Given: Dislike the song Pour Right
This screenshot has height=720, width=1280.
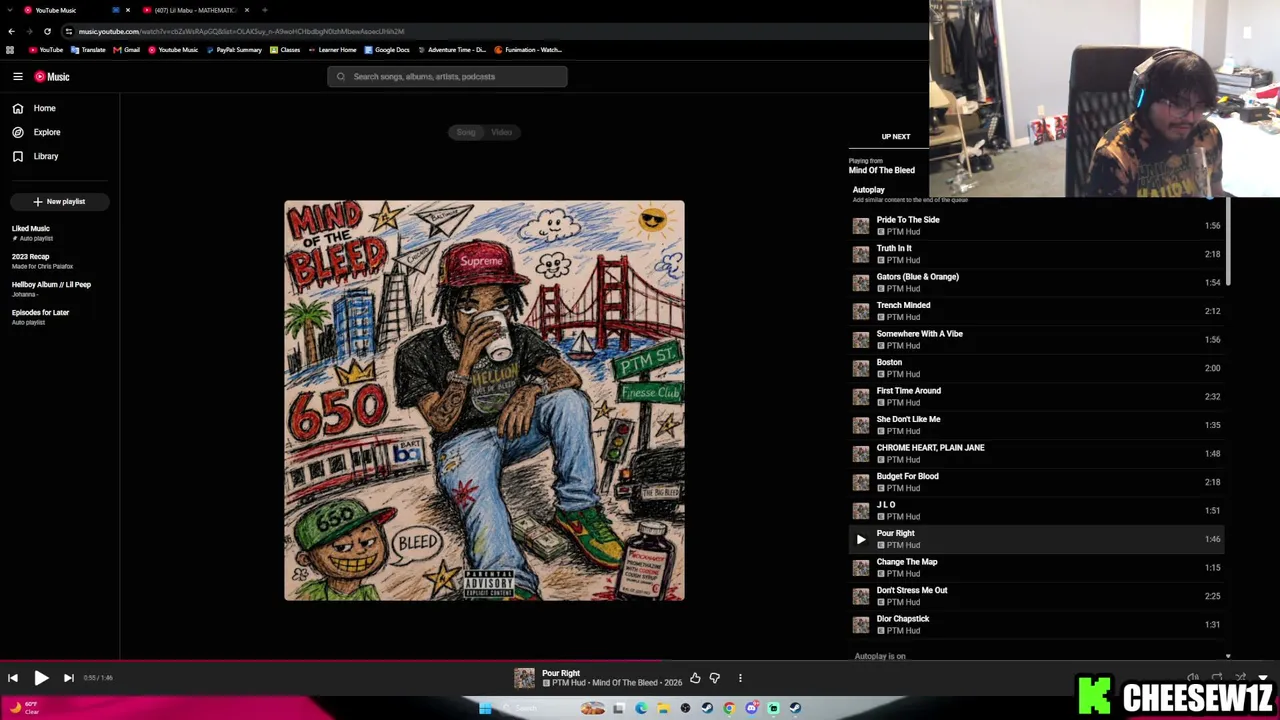Looking at the screenshot, I should coord(714,678).
